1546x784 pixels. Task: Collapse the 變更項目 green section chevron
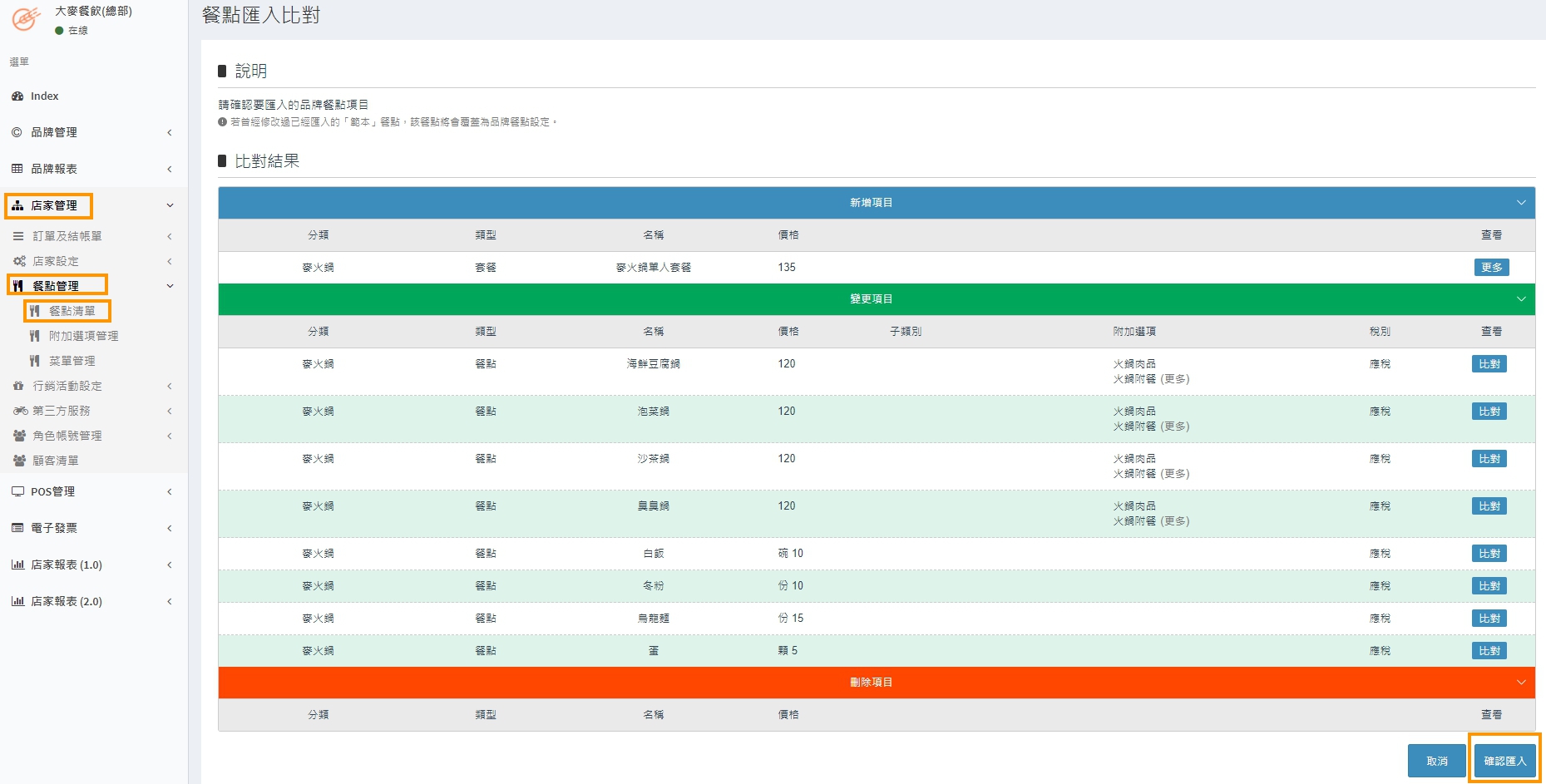[1521, 299]
